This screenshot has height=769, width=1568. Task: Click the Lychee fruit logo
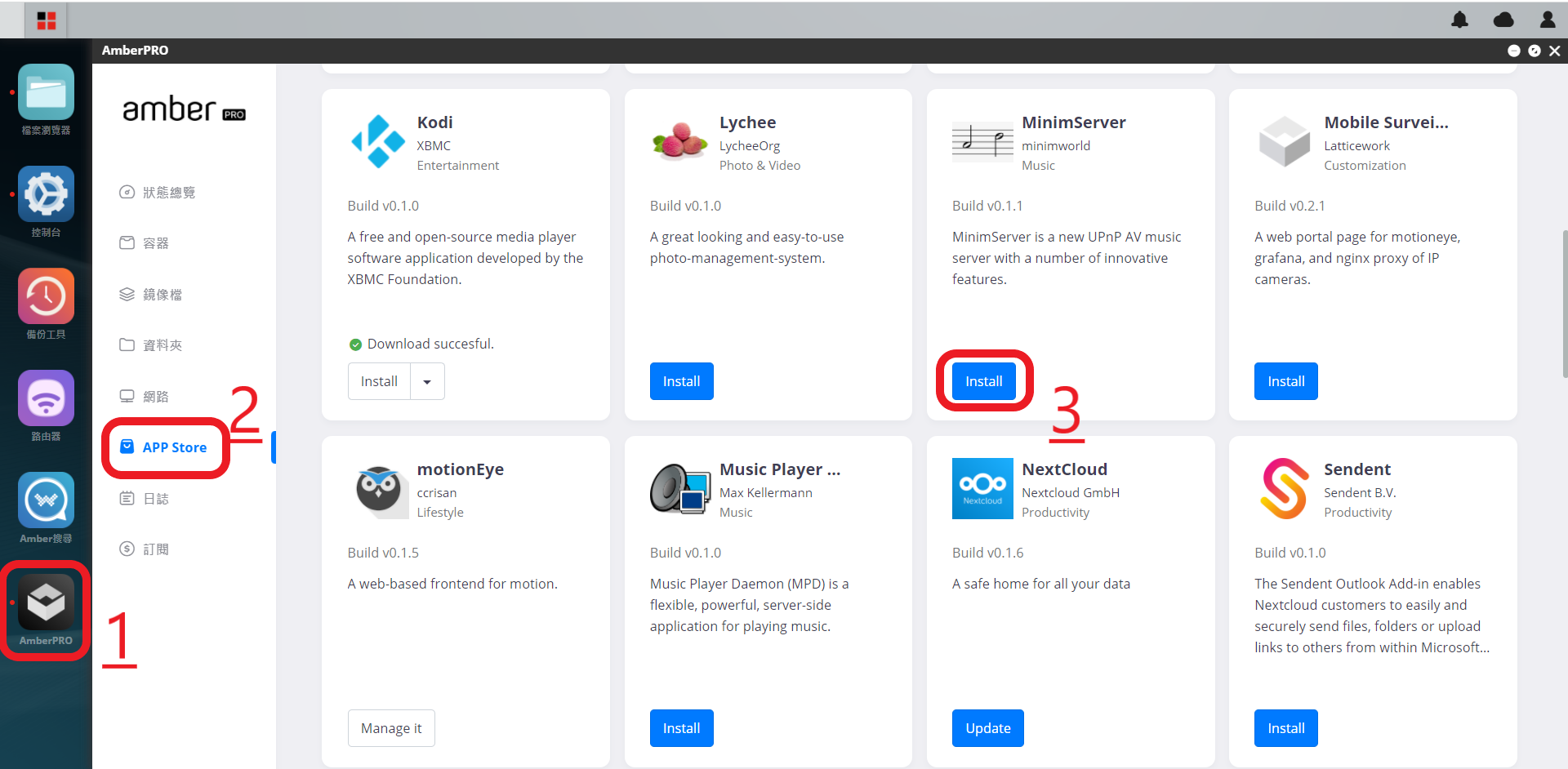point(680,140)
